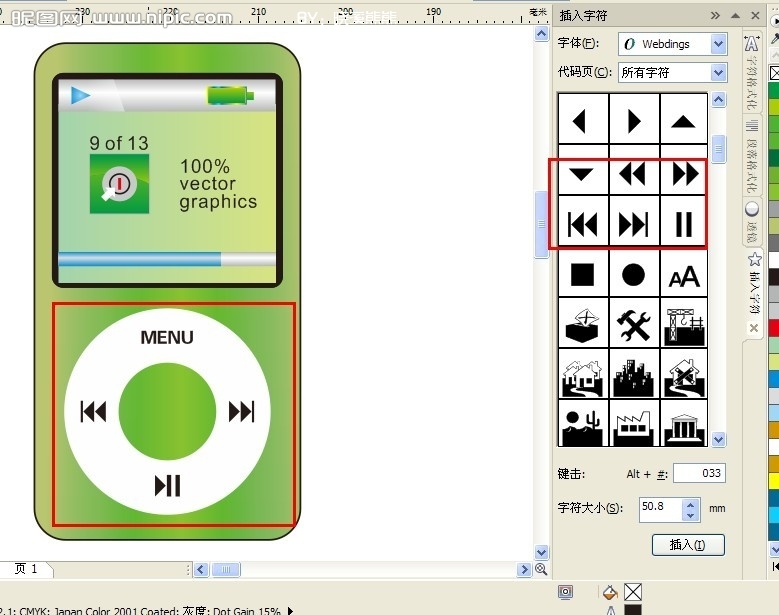Select the left-pointing triangle character

point(583,120)
